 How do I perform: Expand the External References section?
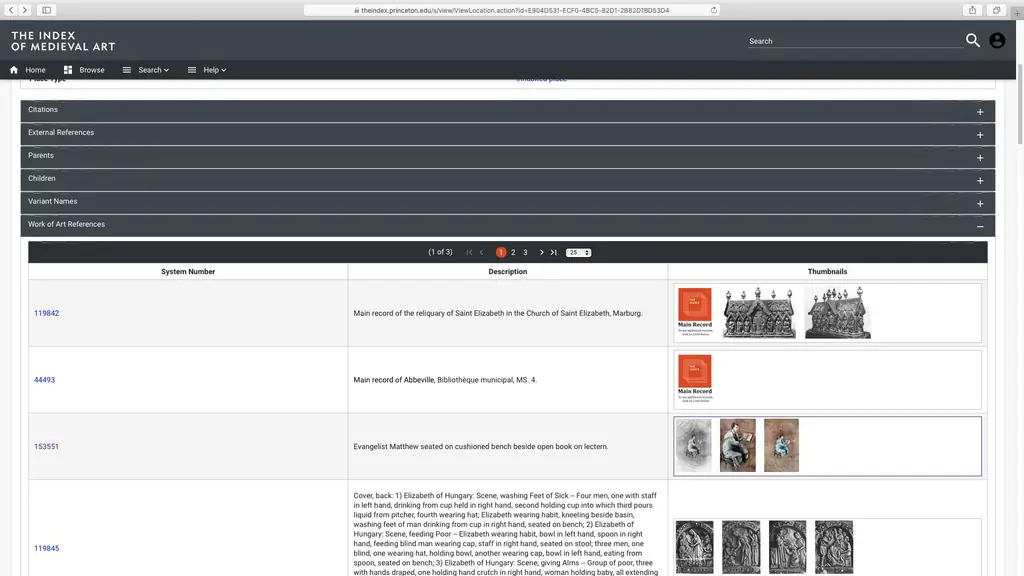click(980, 134)
